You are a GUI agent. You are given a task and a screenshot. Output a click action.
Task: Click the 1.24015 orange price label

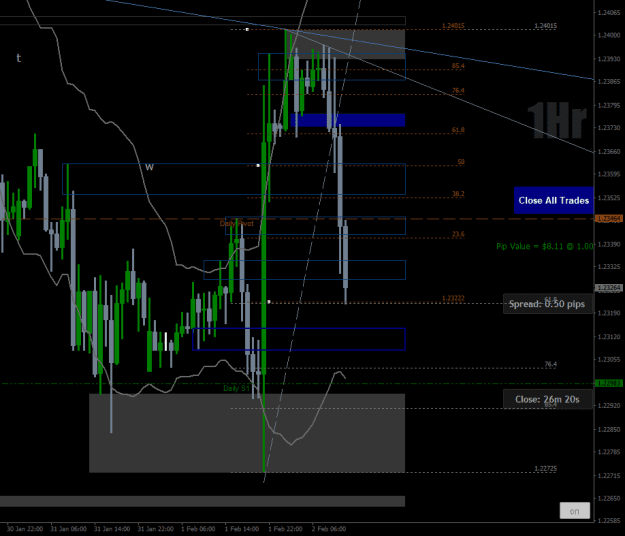[x=453, y=26]
